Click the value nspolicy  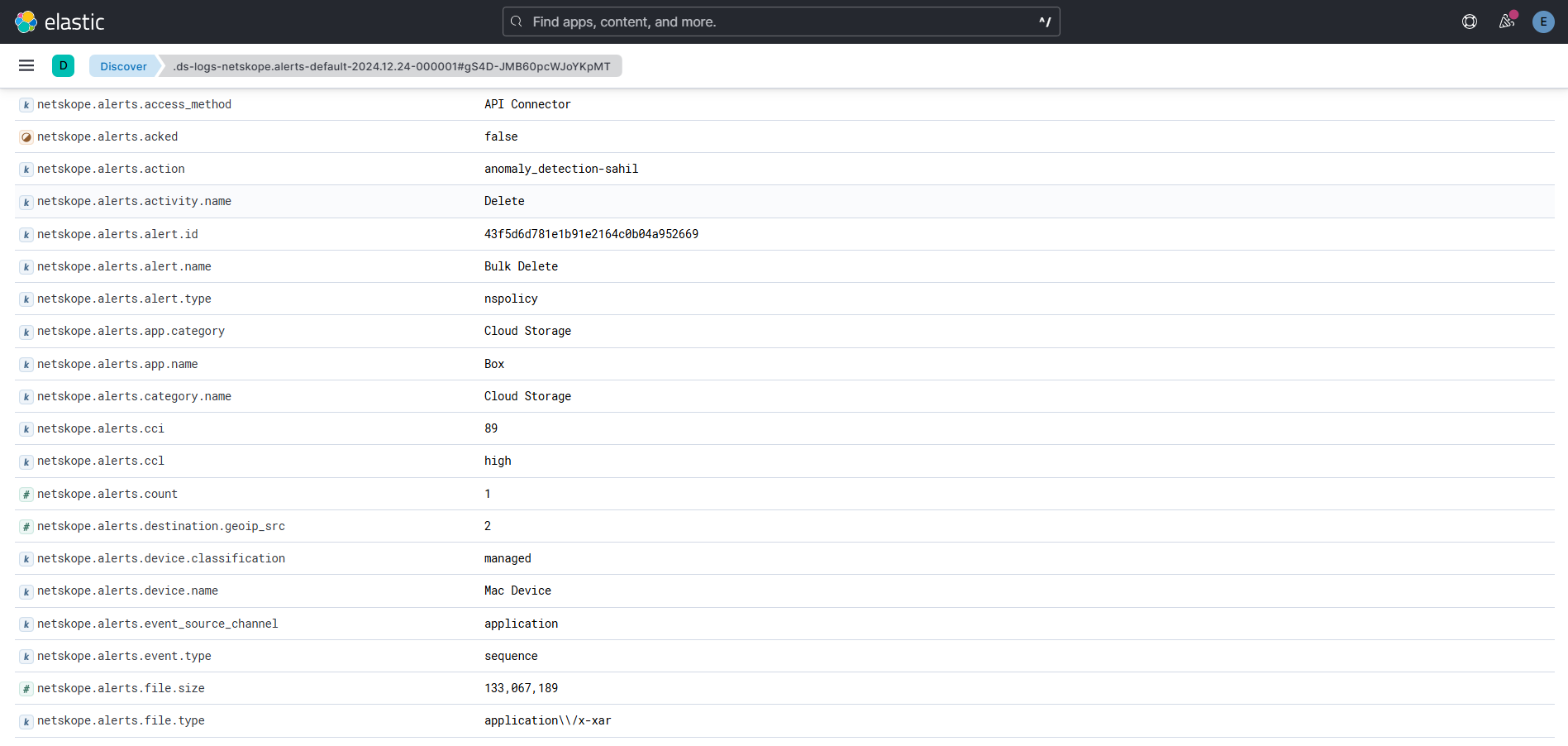(x=511, y=299)
